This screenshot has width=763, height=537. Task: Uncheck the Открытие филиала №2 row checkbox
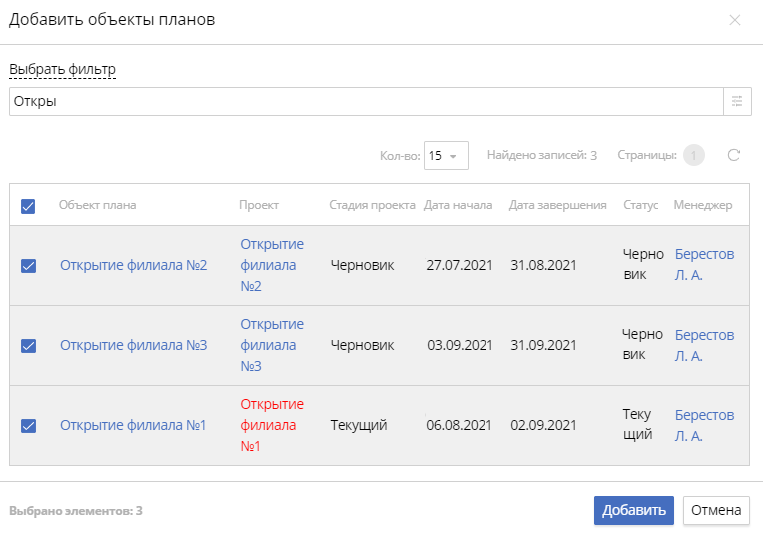[28, 266]
